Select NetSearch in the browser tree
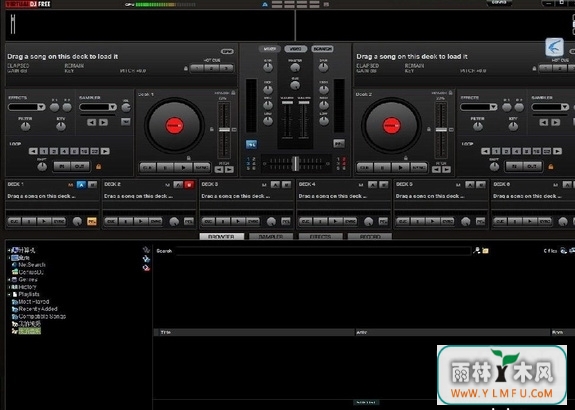 [x=32, y=265]
